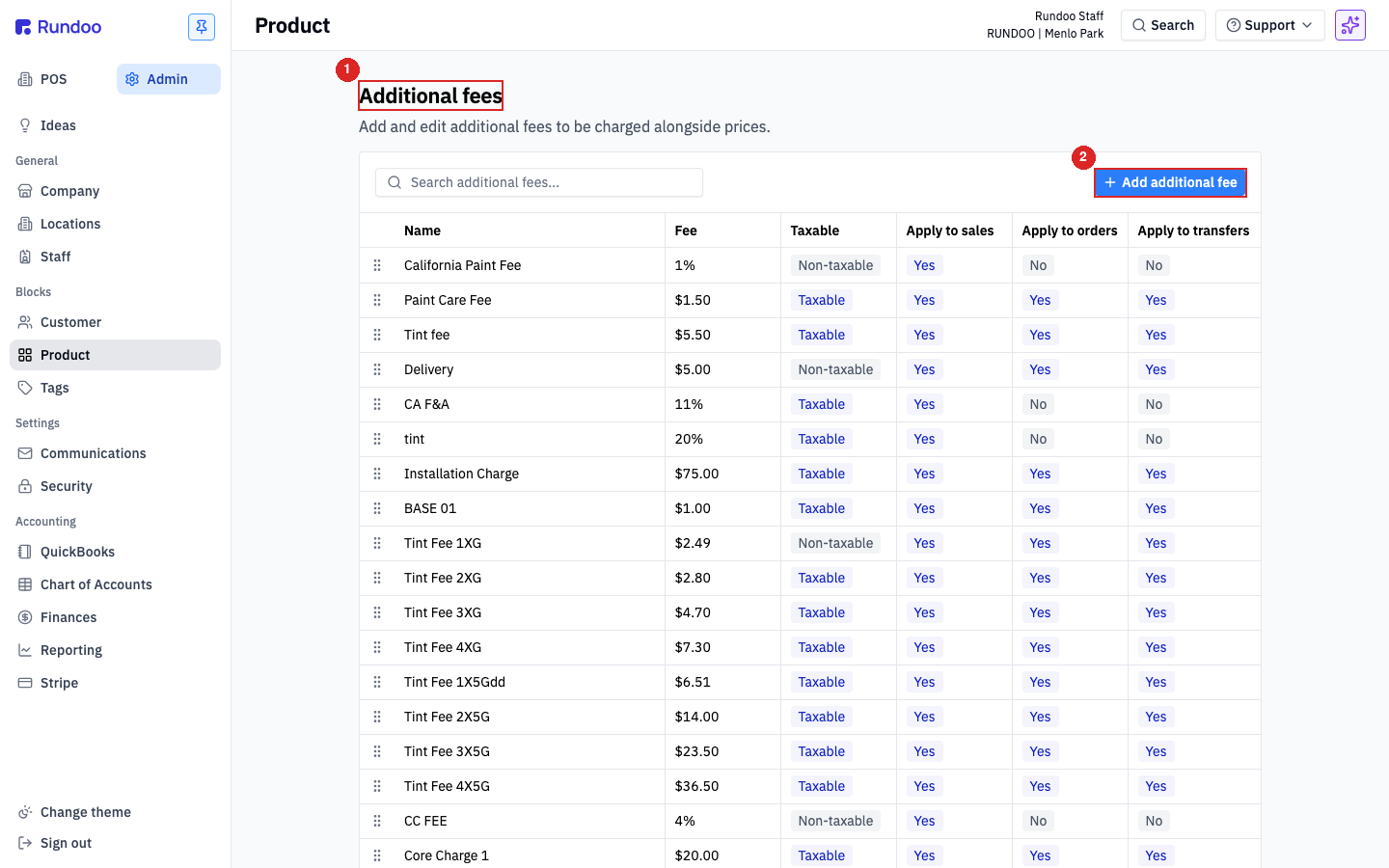Click the Apply to orders column header
1389x868 pixels.
[x=1070, y=231]
